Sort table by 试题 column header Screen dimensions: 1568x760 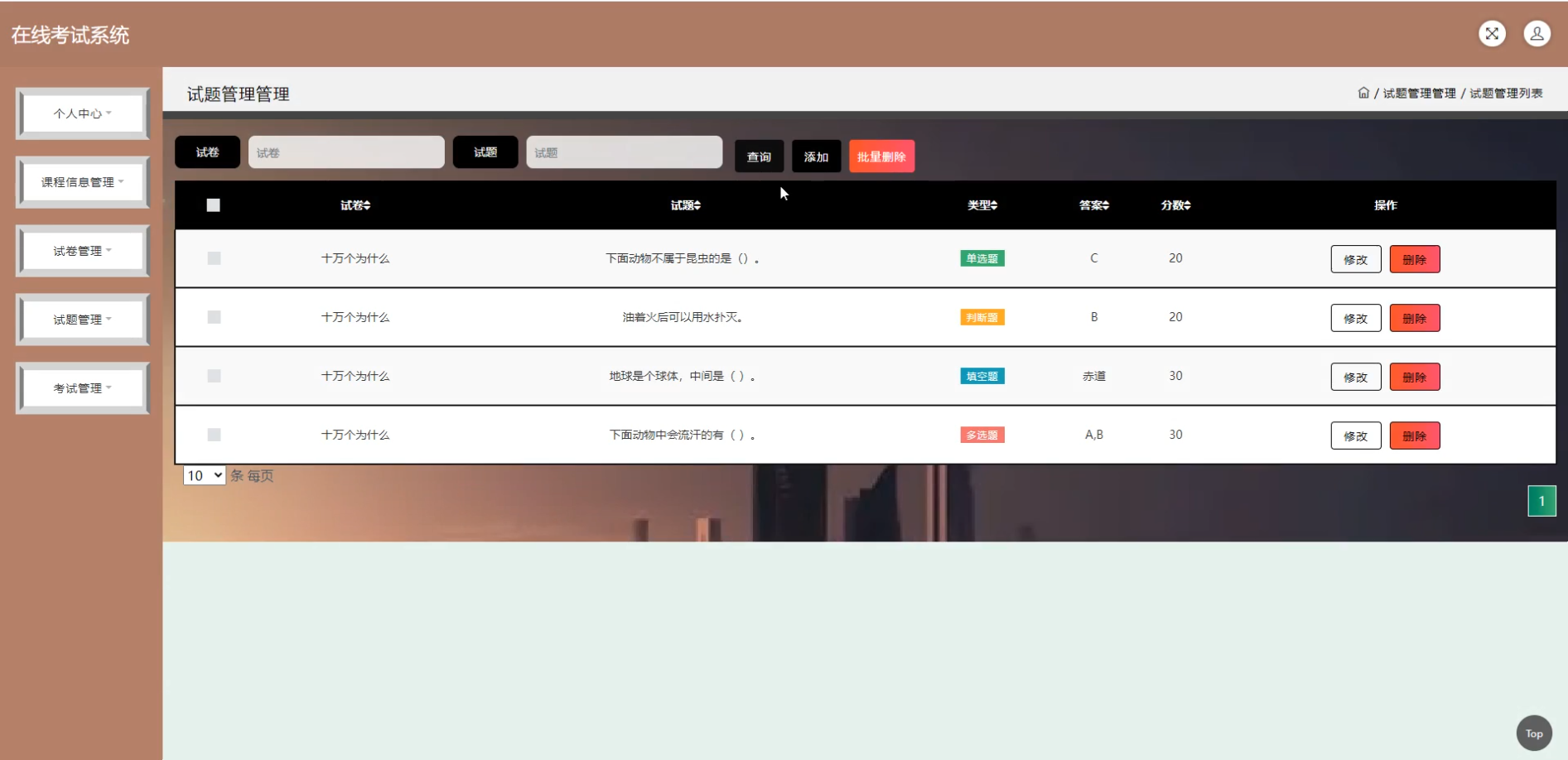pyautogui.click(x=686, y=205)
